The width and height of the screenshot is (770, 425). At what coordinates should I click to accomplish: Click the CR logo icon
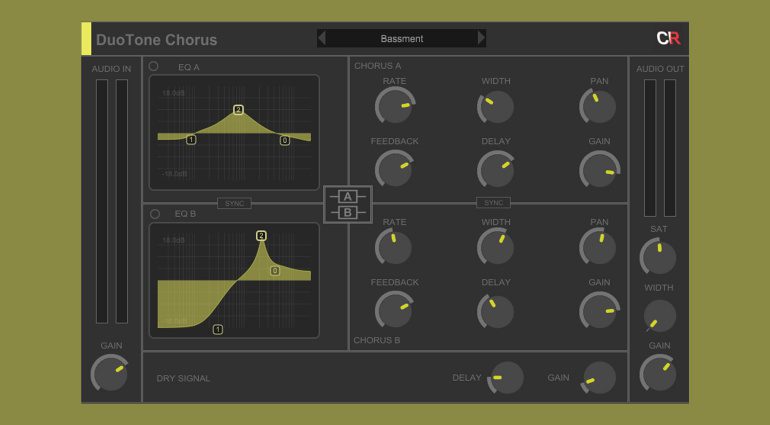click(x=667, y=39)
